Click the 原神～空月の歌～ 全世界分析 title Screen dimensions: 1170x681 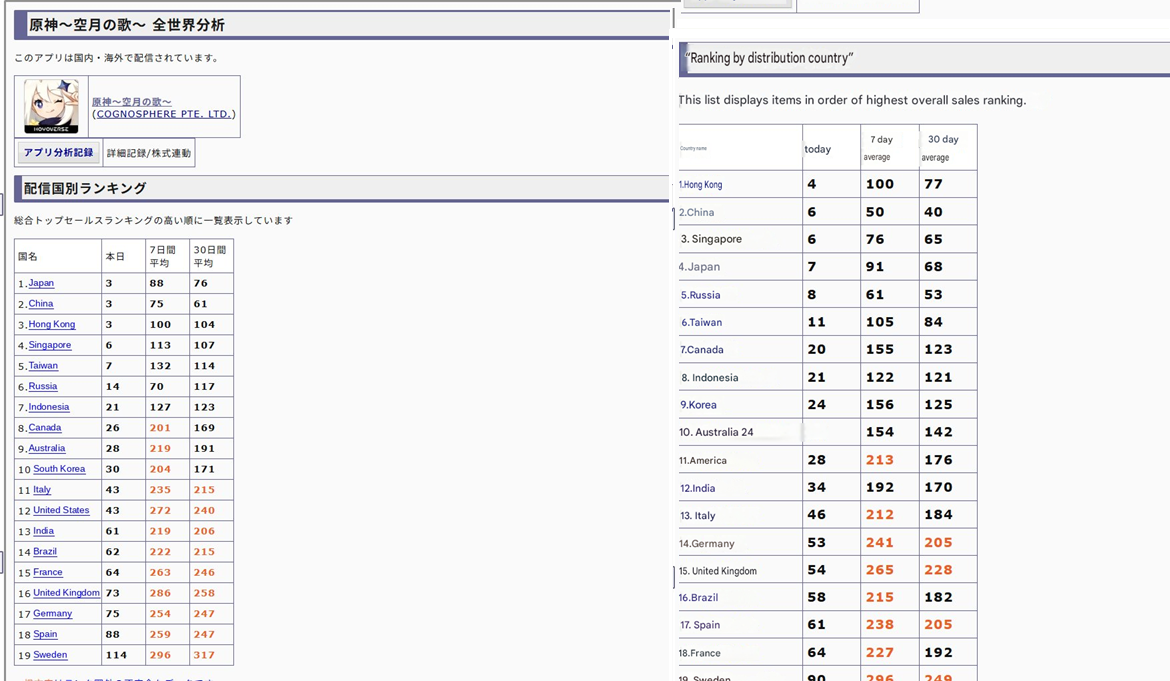pyautogui.click(x=127, y=25)
